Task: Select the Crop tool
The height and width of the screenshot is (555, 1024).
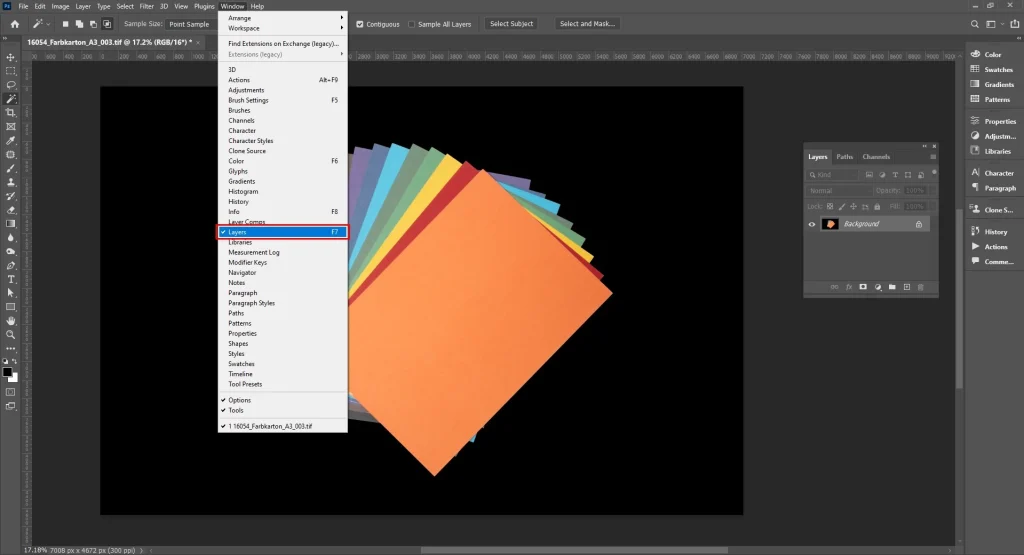Action: 11,113
